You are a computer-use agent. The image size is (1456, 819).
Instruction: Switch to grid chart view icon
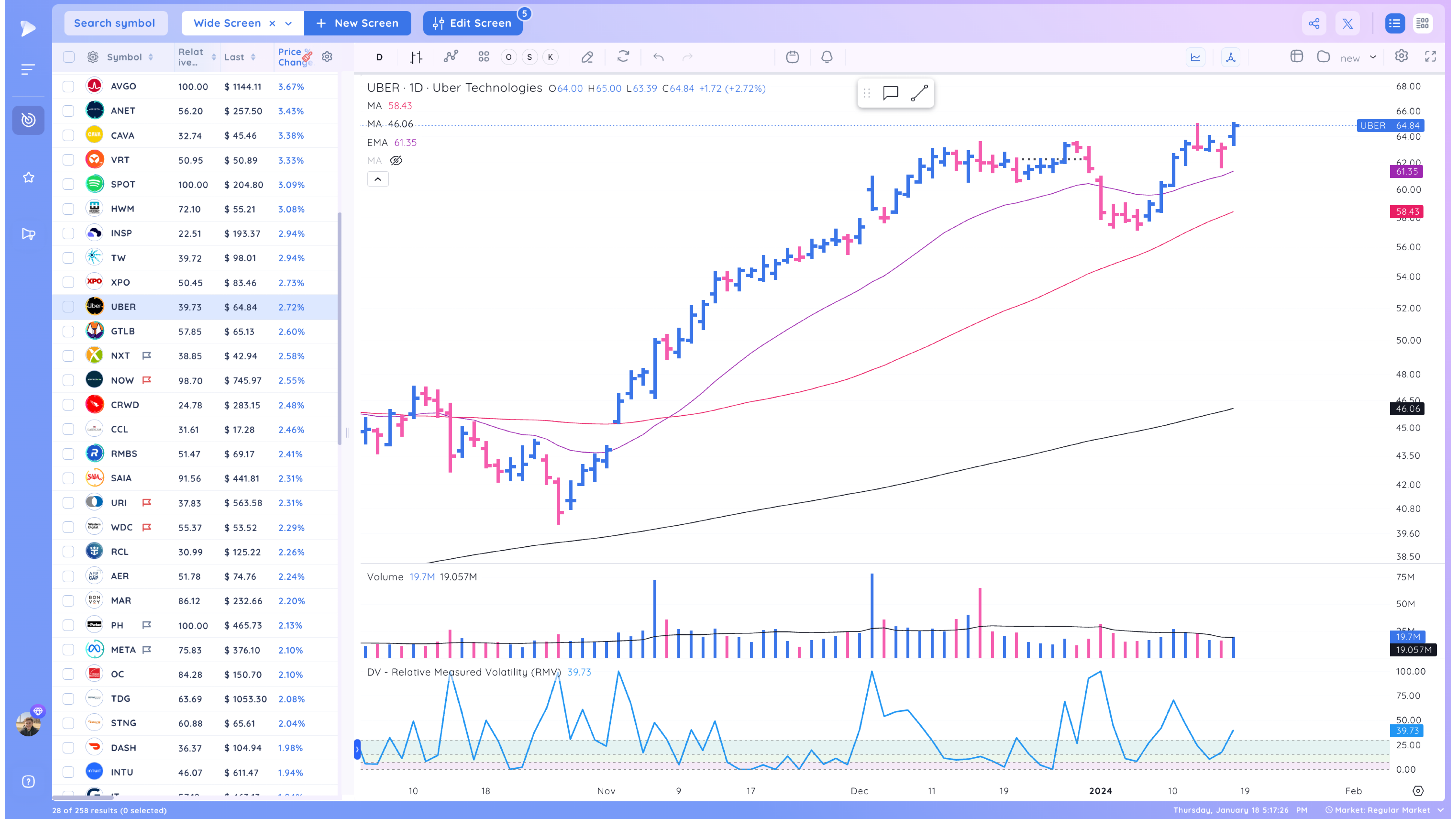click(x=1422, y=23)
